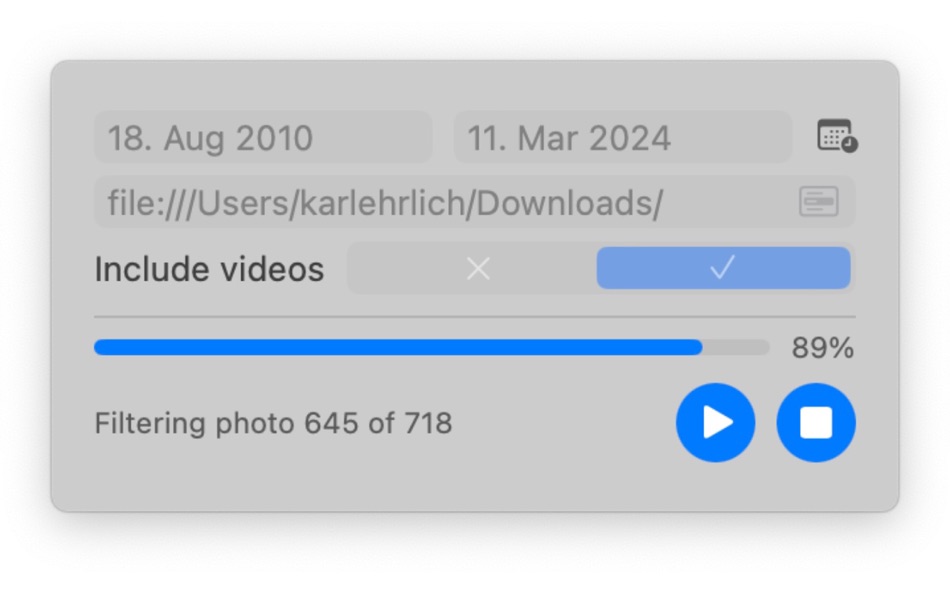Start filtering with the play button

(716, 422)
